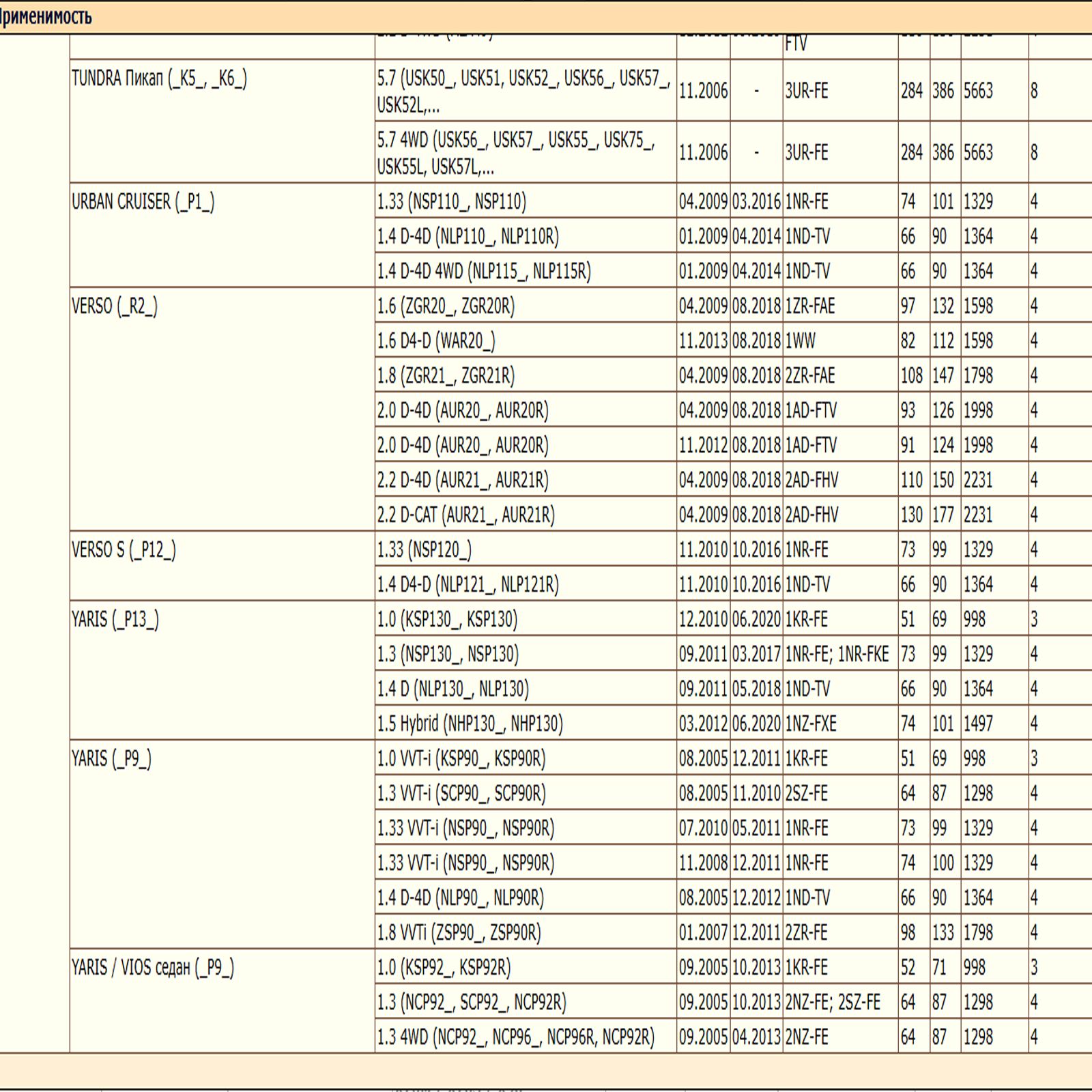This screenshot has width=1092, height=1092.
Task: Select the 1NZ-FXE engine code cell
Action: pos(810,724)
